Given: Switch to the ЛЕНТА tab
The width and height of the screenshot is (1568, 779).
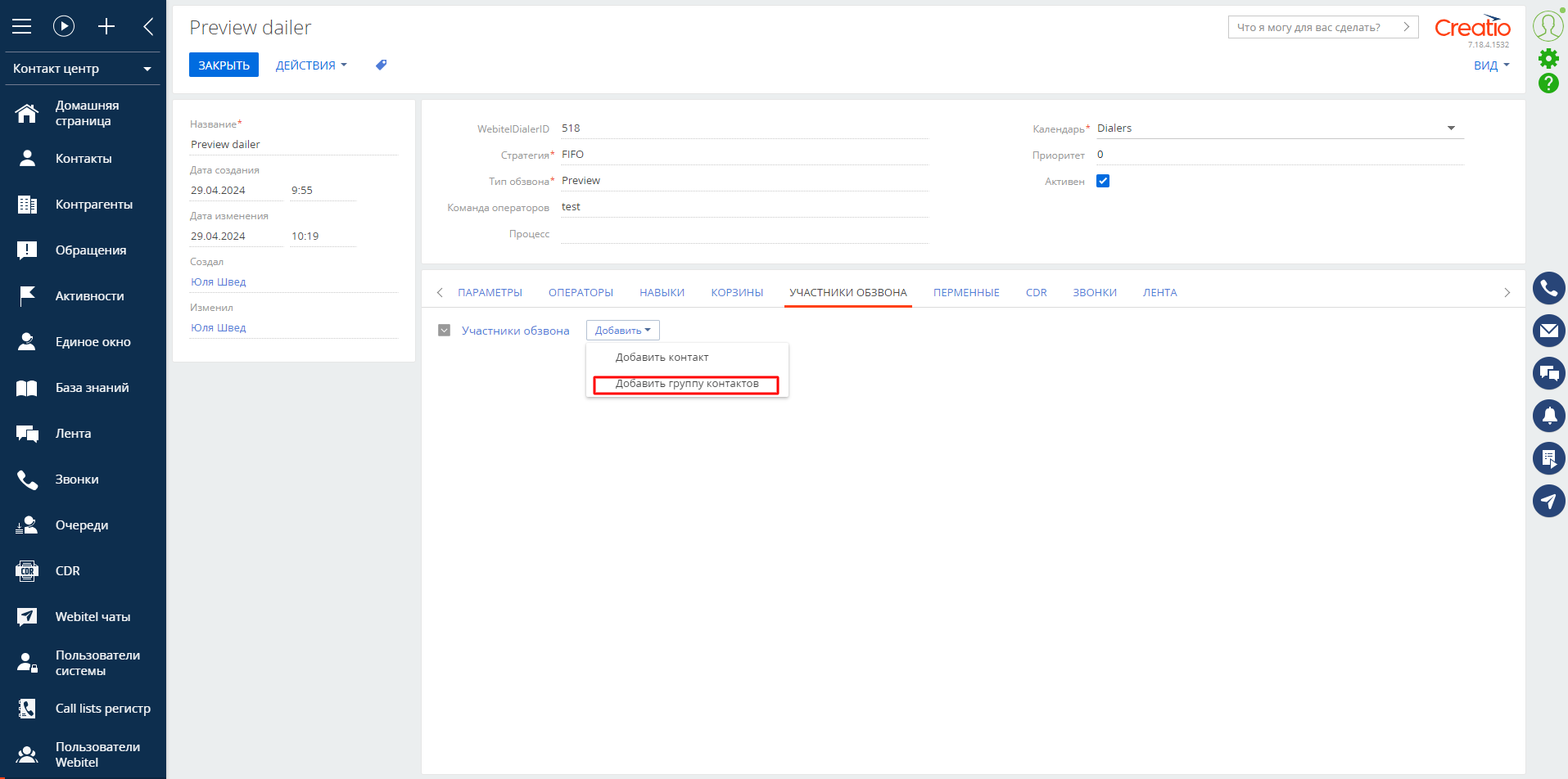Looking at the screenshot, I should [1159, 292].
